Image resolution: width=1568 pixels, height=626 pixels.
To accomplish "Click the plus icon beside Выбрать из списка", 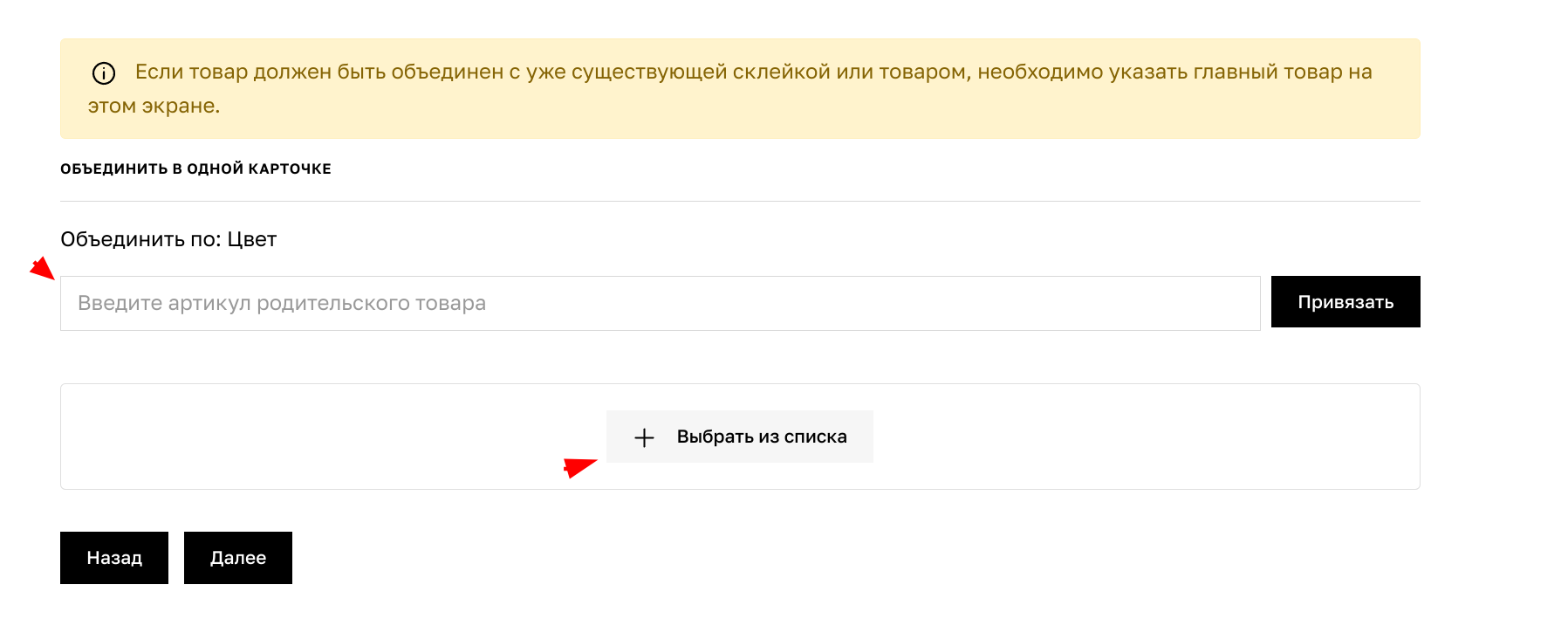I will click(x=644, y=437).
